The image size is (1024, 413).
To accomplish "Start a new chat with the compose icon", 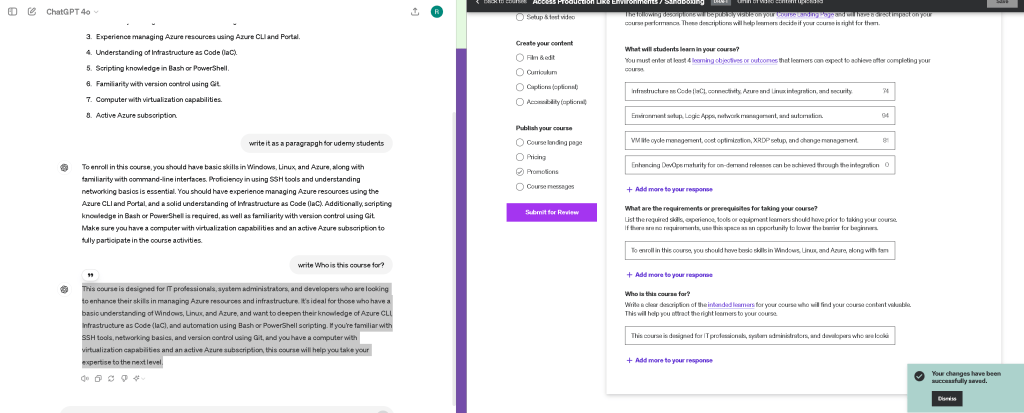I will 32,12.
